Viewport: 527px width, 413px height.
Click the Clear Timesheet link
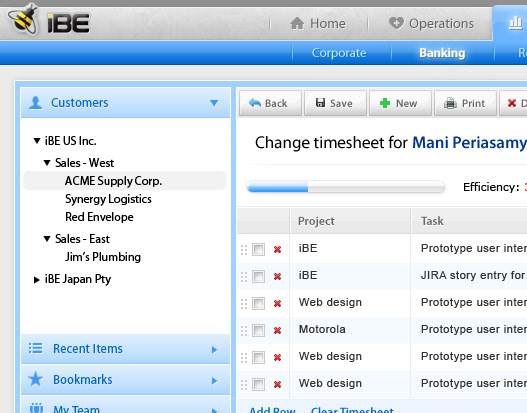[352, 410]
